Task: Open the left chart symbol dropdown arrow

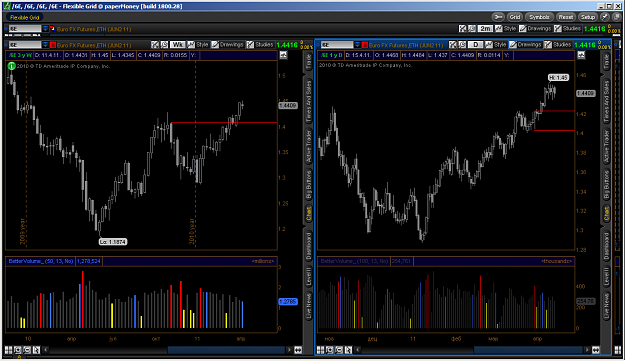Action: (x=45, y=45)
